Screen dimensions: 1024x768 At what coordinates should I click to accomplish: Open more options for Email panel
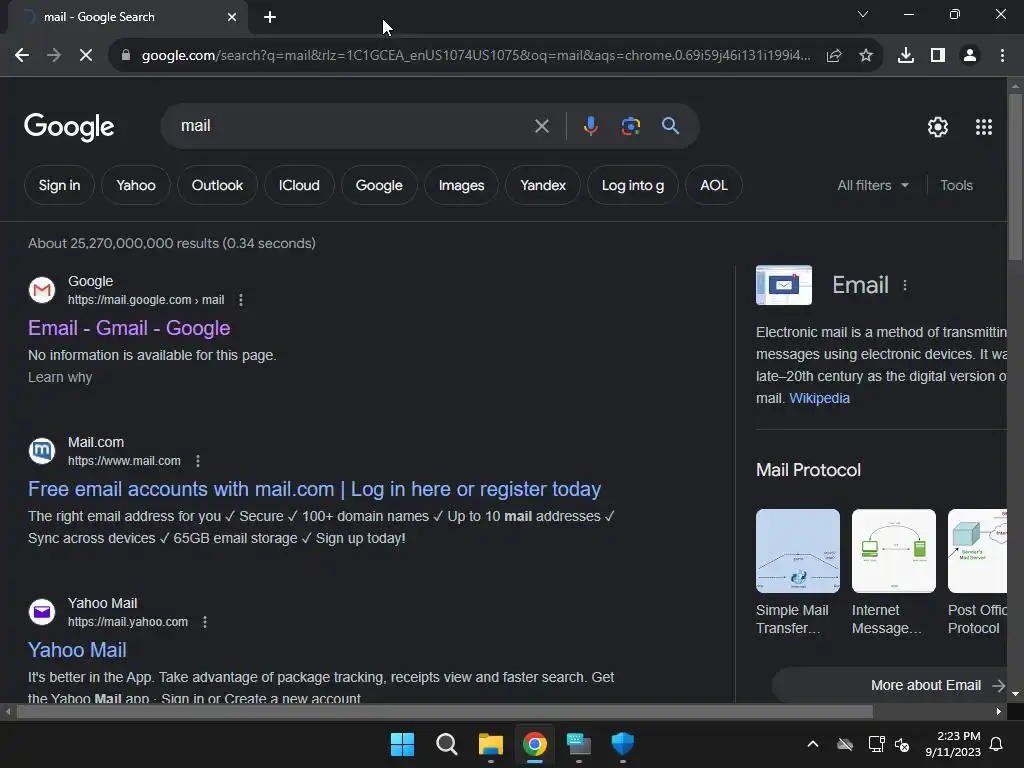click(x=905, y=285)
